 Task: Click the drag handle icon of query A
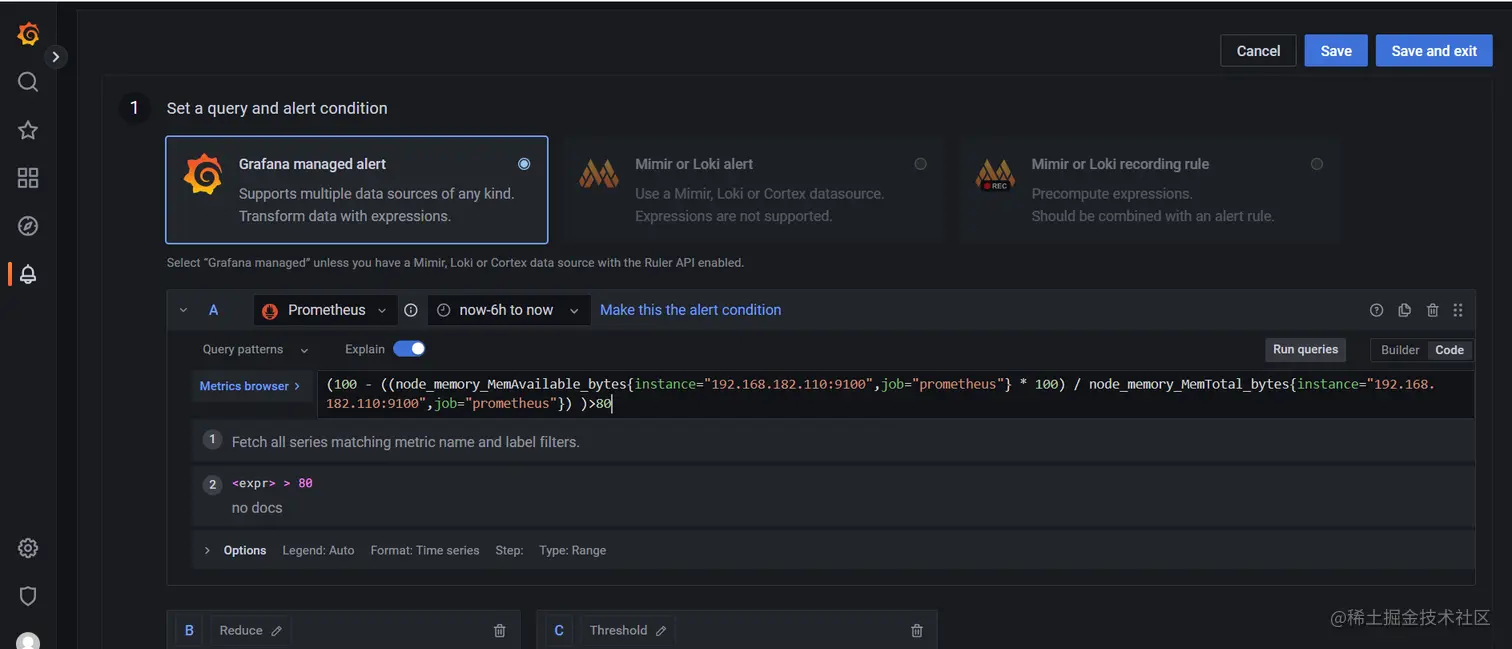(x=1457, y=310)
